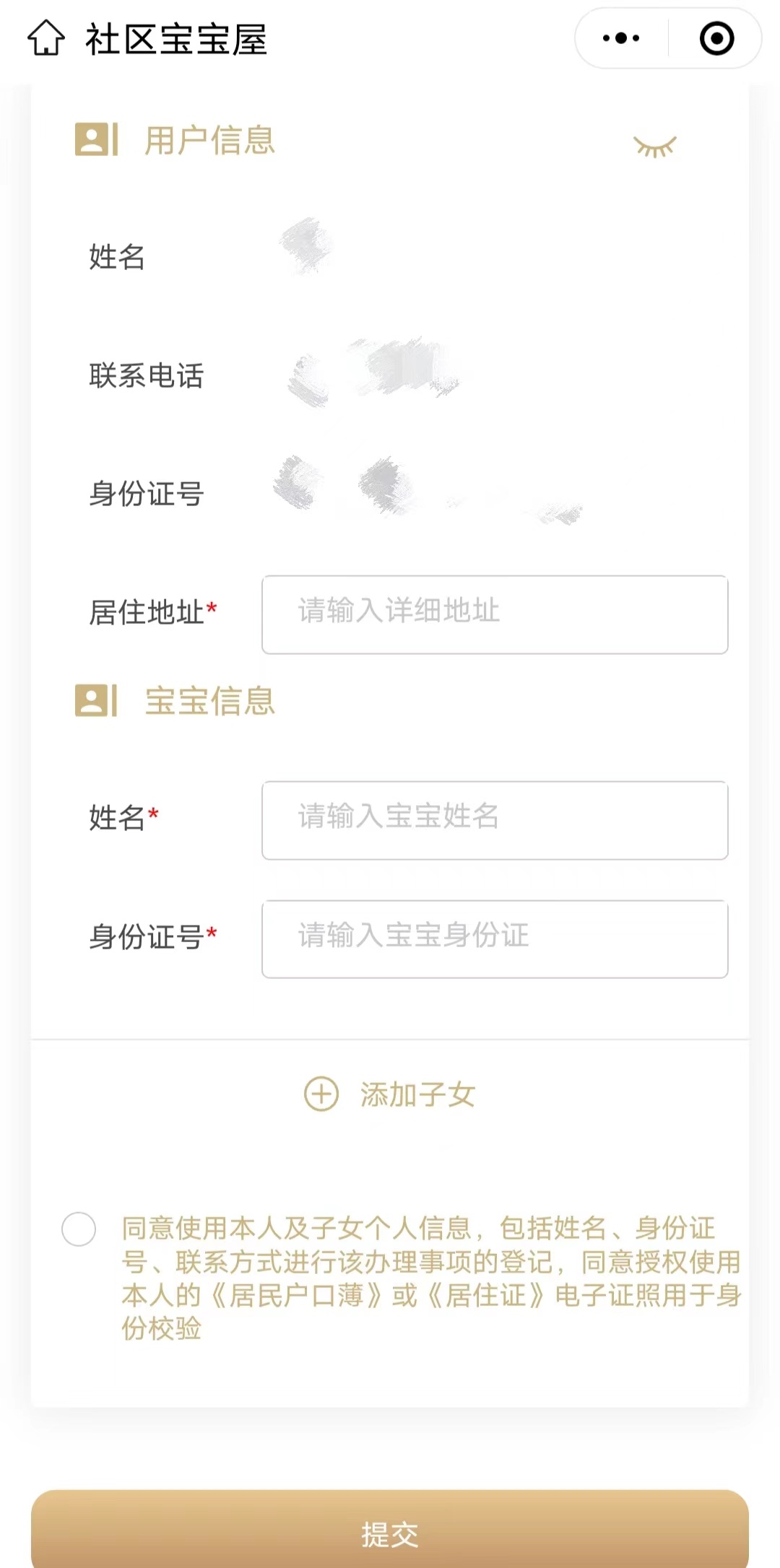Tap the plus circle icon for adding child
This screenshot has width=780, height=1568.
click(x=321, y=1094)
